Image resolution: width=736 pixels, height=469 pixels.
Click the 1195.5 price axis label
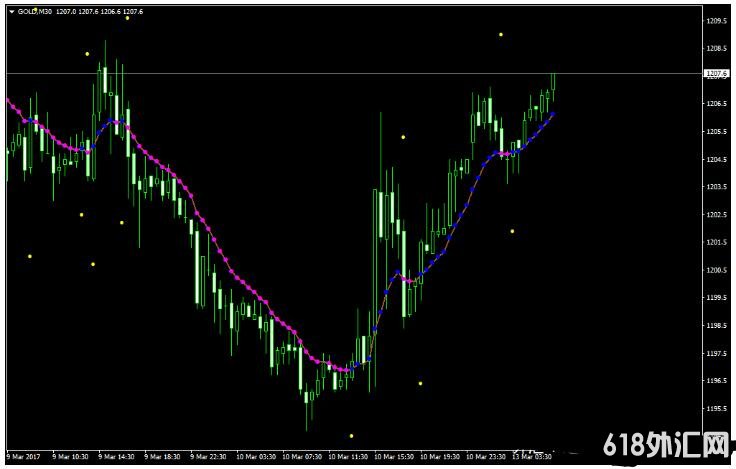716,408
